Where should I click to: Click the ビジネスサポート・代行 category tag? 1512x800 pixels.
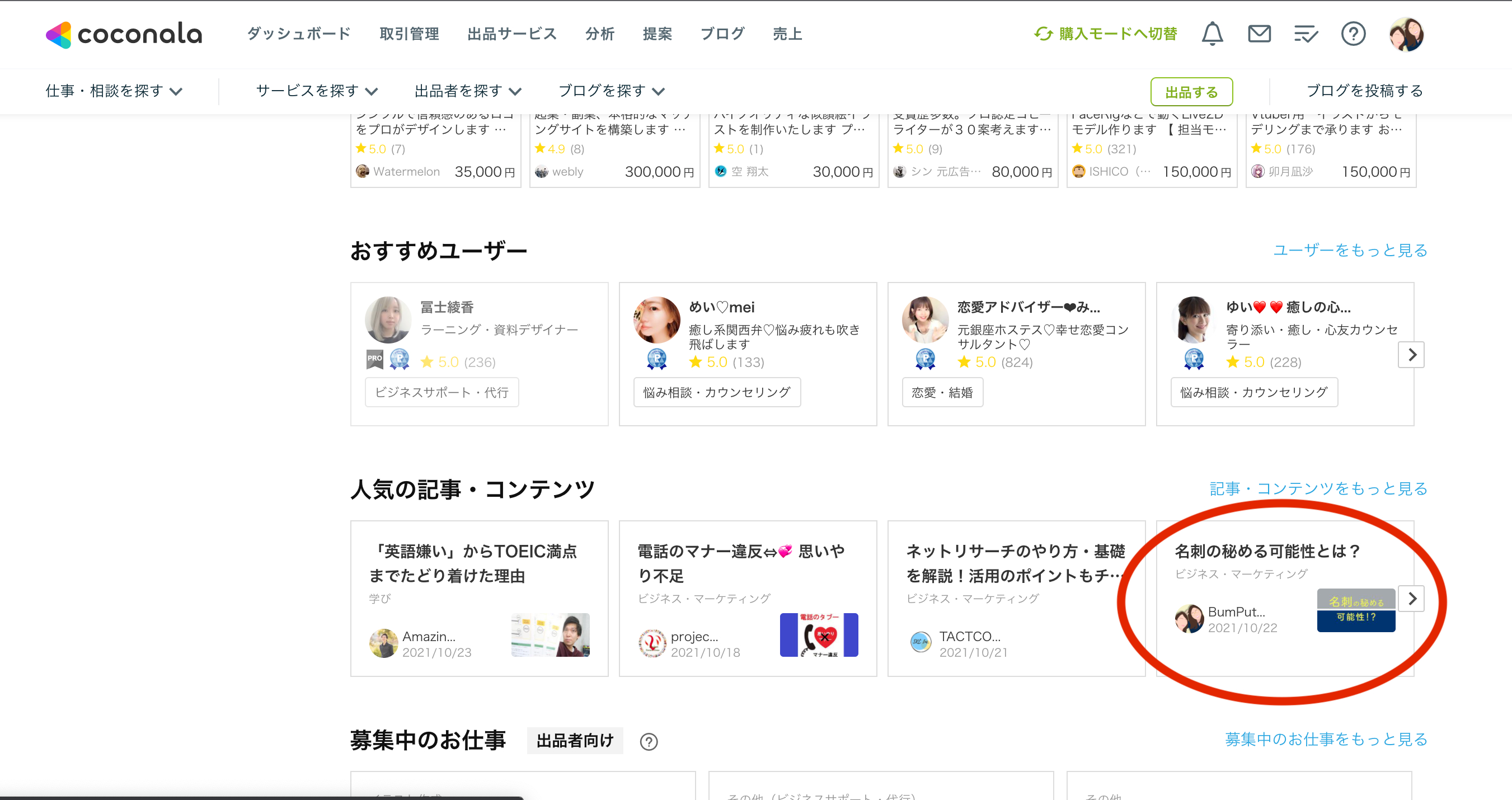point(442,392)
